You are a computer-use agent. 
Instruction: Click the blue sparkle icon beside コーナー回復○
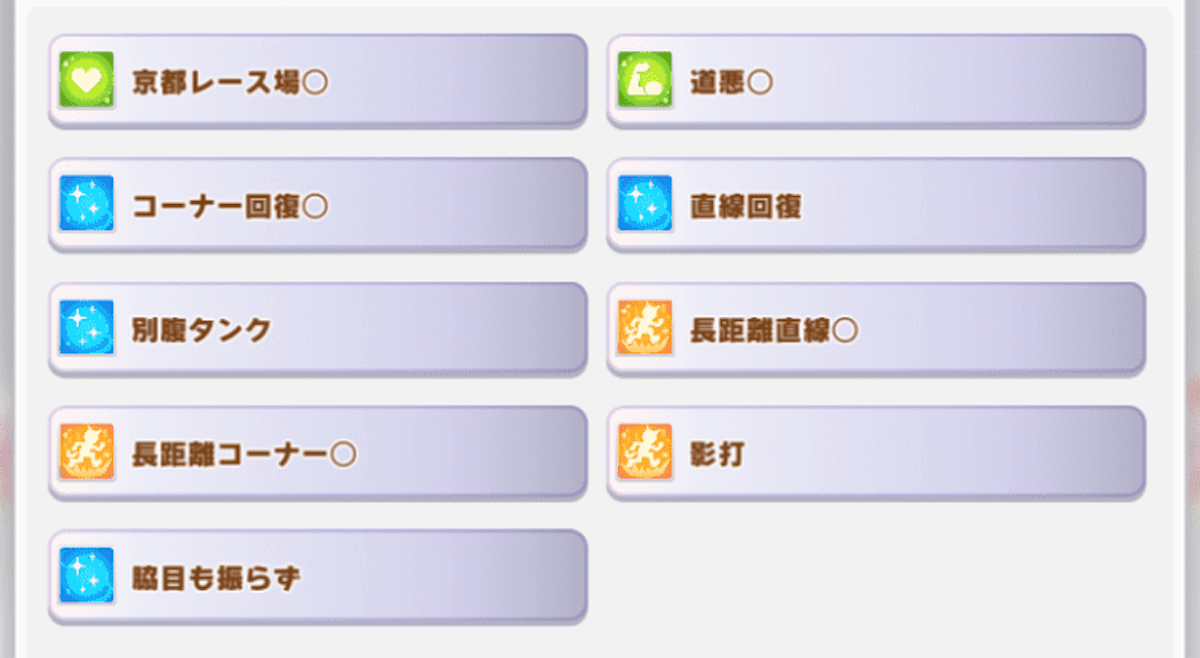[86, 204]
